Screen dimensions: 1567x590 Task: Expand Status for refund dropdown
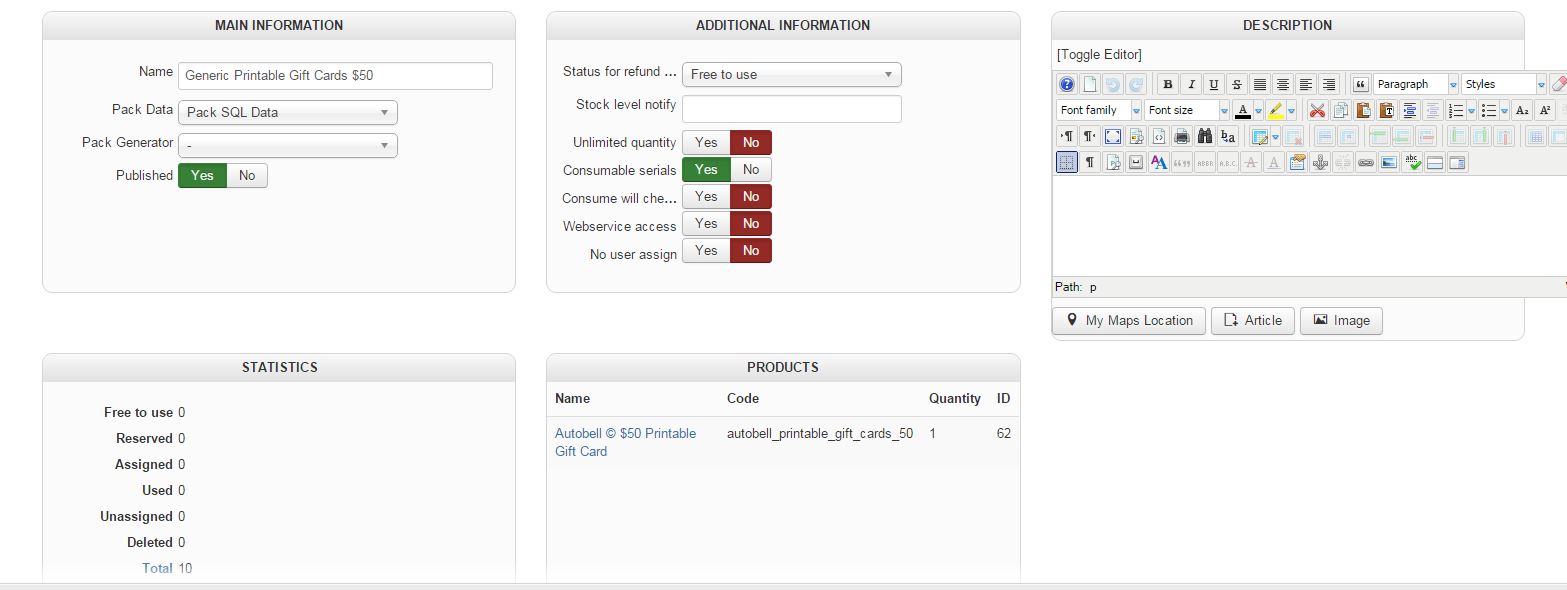pyautogui.click(x=791, y=75)
